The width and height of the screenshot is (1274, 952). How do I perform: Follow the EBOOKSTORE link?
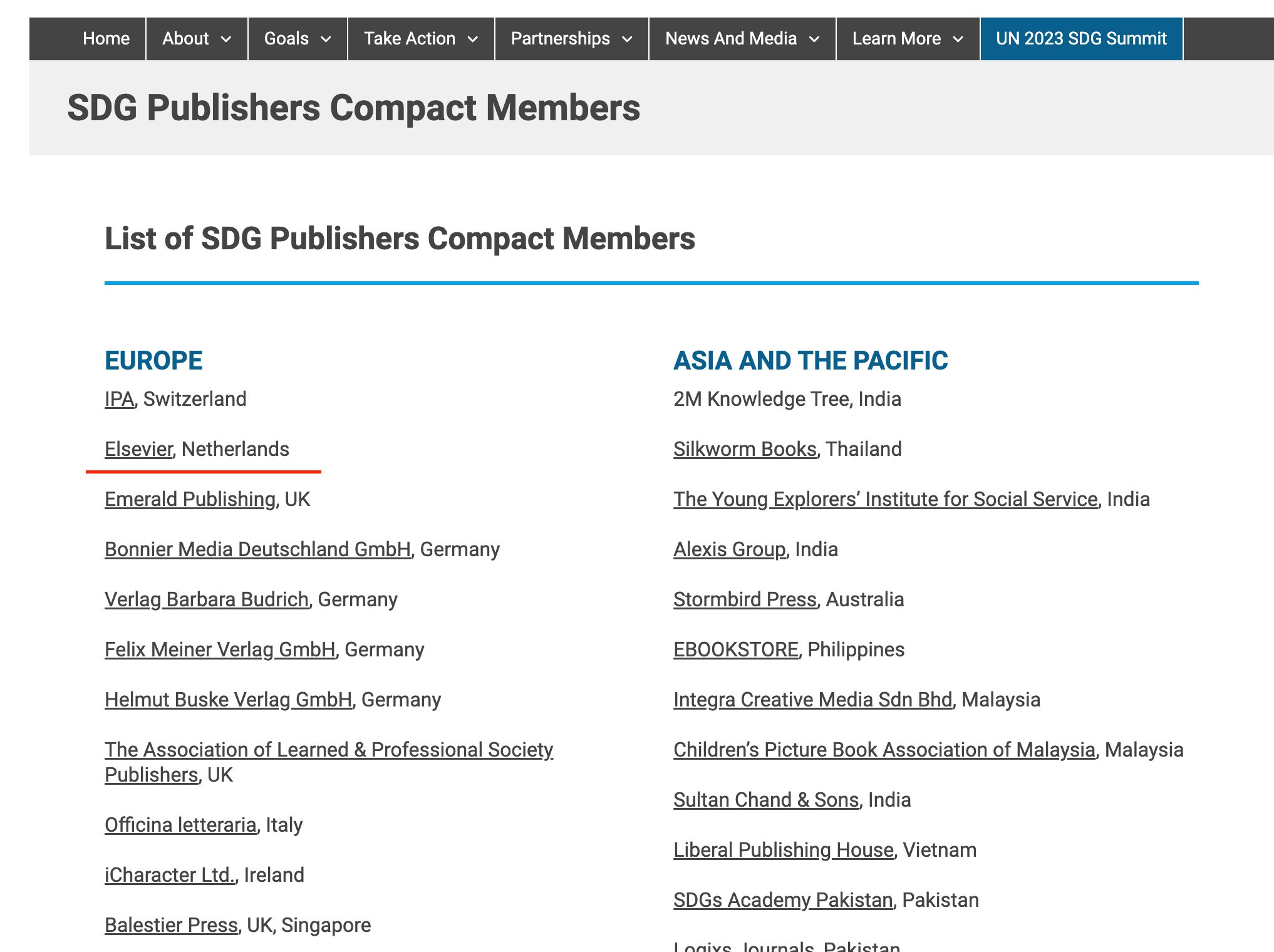[x=736, y=649]
